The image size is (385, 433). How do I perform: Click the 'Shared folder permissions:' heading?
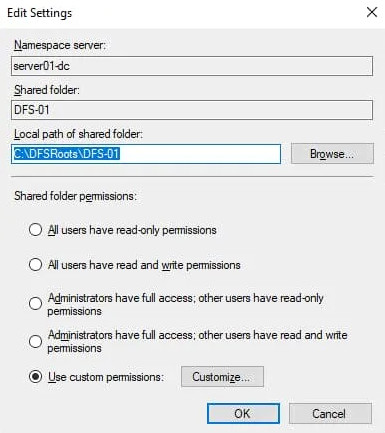(x=75, y=196)
